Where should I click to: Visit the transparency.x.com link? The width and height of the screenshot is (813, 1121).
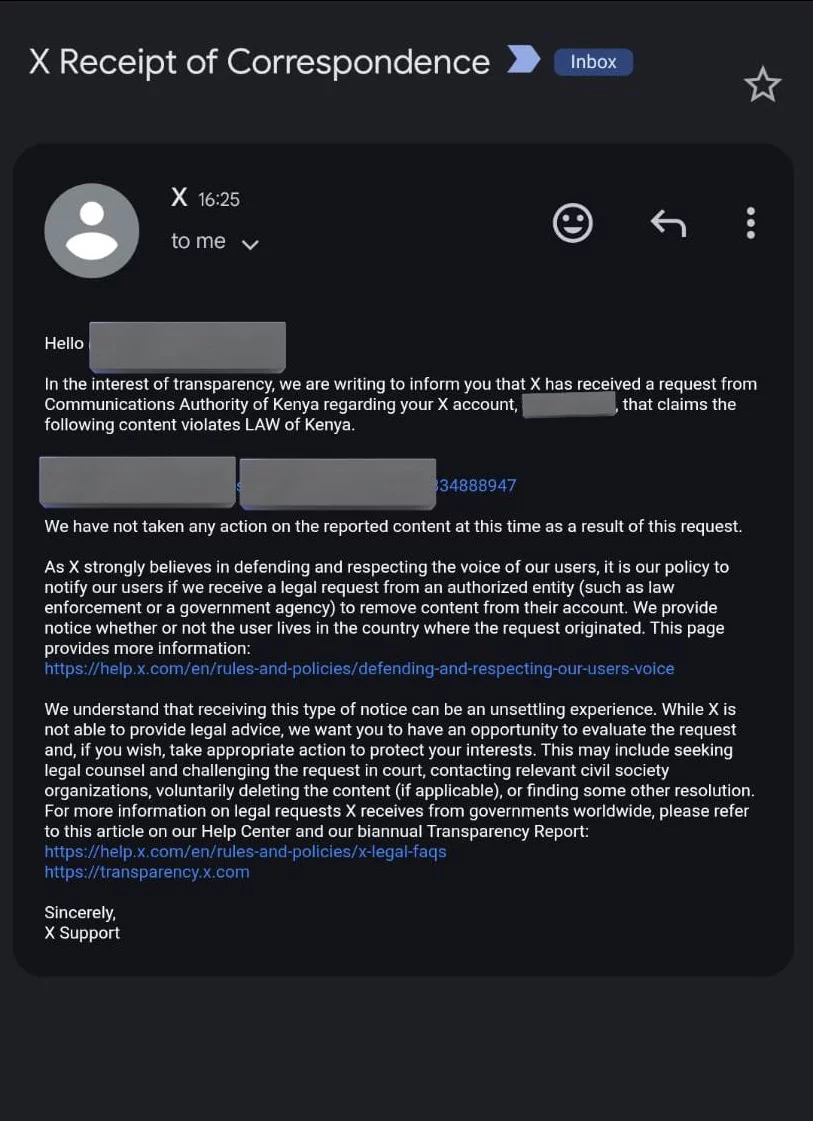pyautogui.click(x=147, y=872)
